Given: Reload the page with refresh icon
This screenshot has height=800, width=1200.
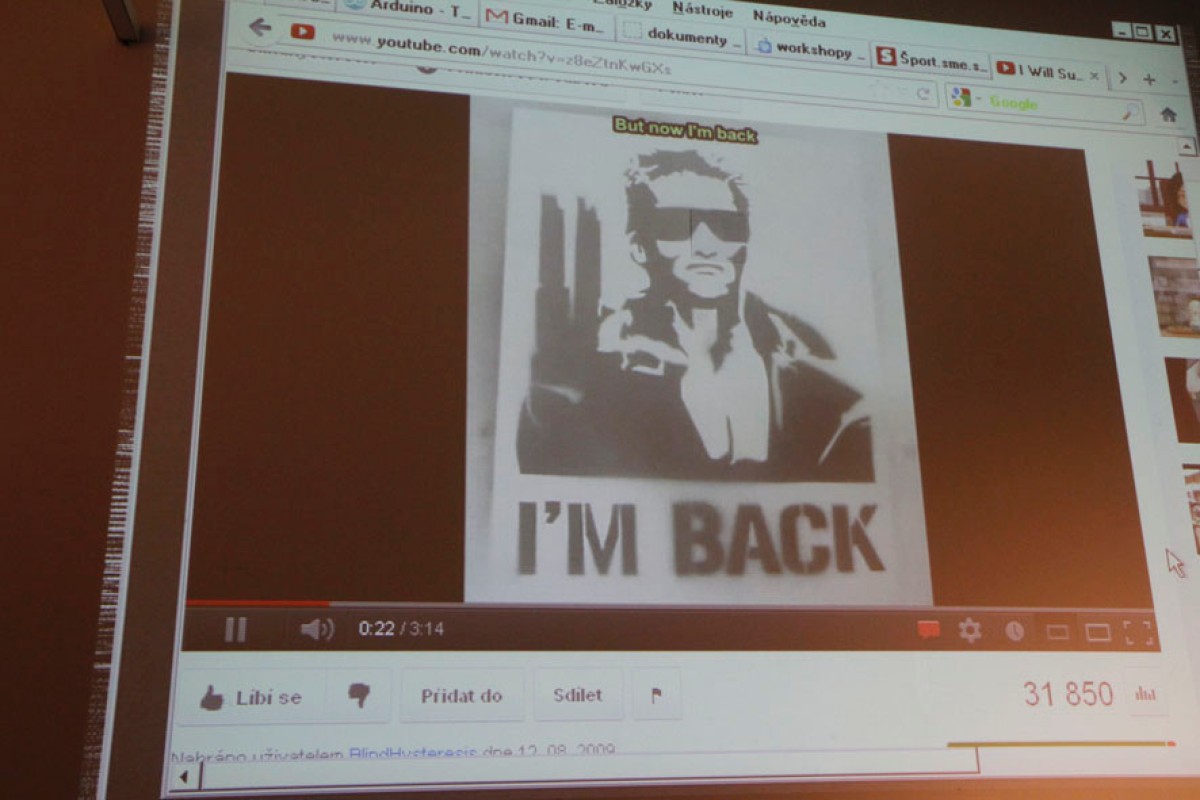Looking at the screenshot, I should pyautogui.click(x=922, y=95).
